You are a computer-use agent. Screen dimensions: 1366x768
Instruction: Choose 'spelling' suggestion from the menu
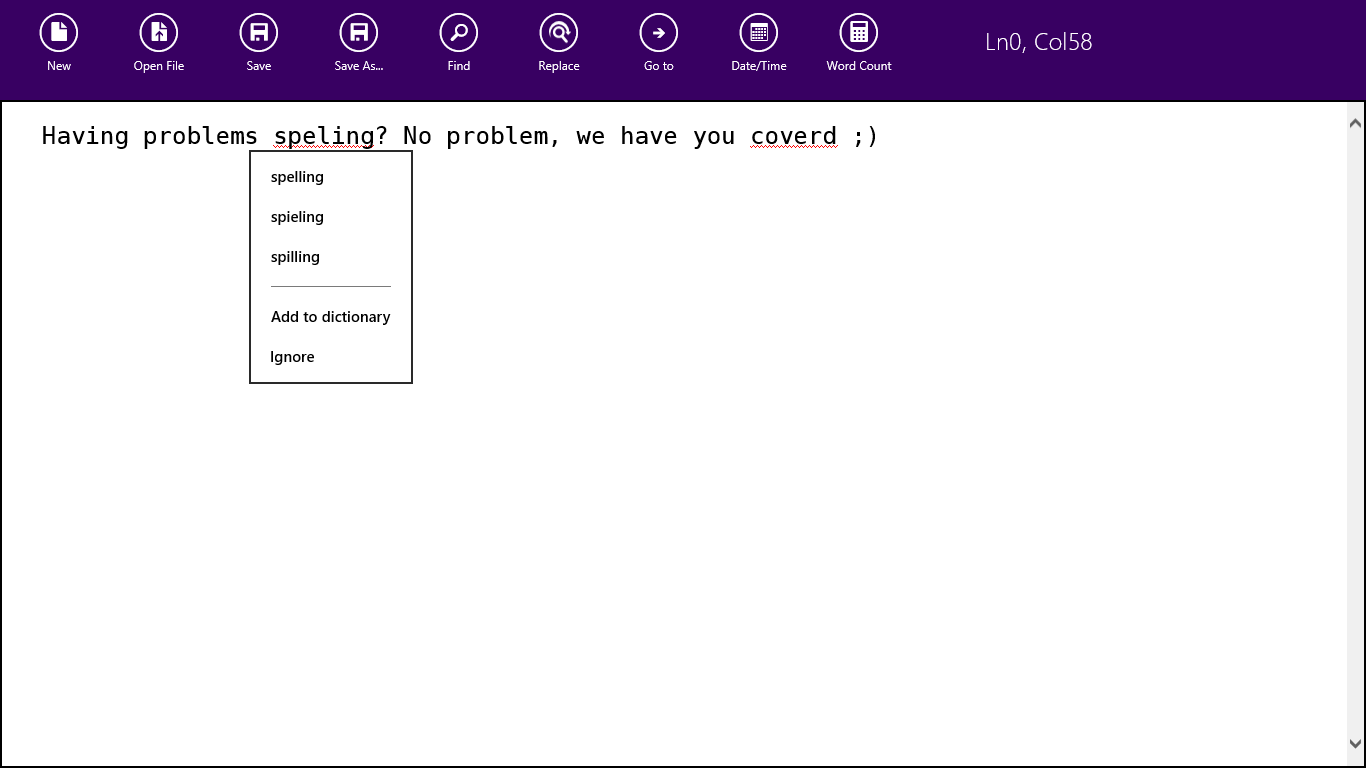[x=297, y=177]
